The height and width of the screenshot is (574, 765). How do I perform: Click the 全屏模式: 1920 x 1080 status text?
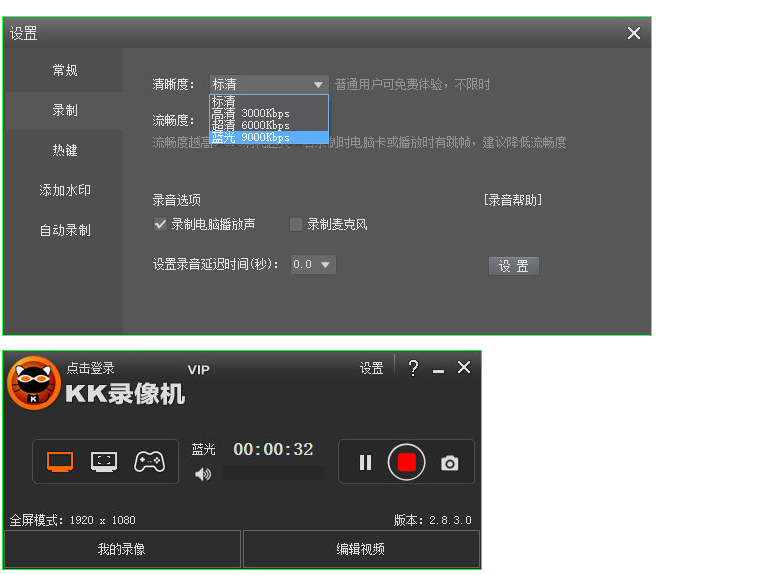pos(72,520)
